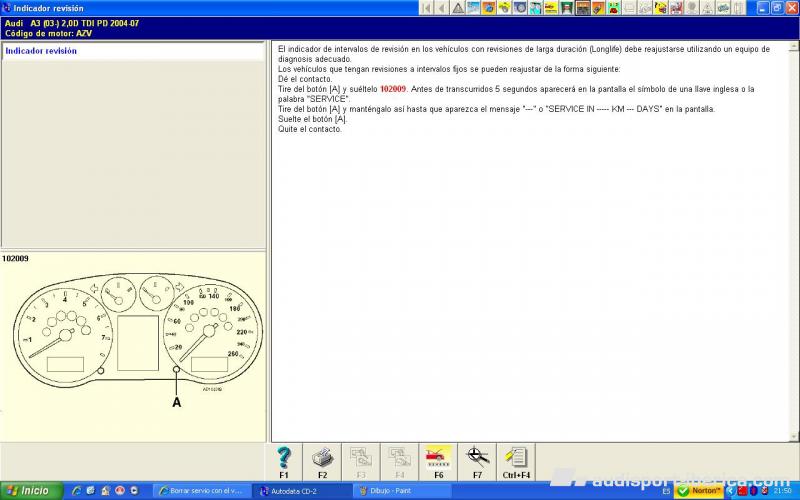Switch to Autodata CD-2 taskbar button
The width and height of the screenshot is (800, 500).
pyautogui.click(x=302, y=491)
